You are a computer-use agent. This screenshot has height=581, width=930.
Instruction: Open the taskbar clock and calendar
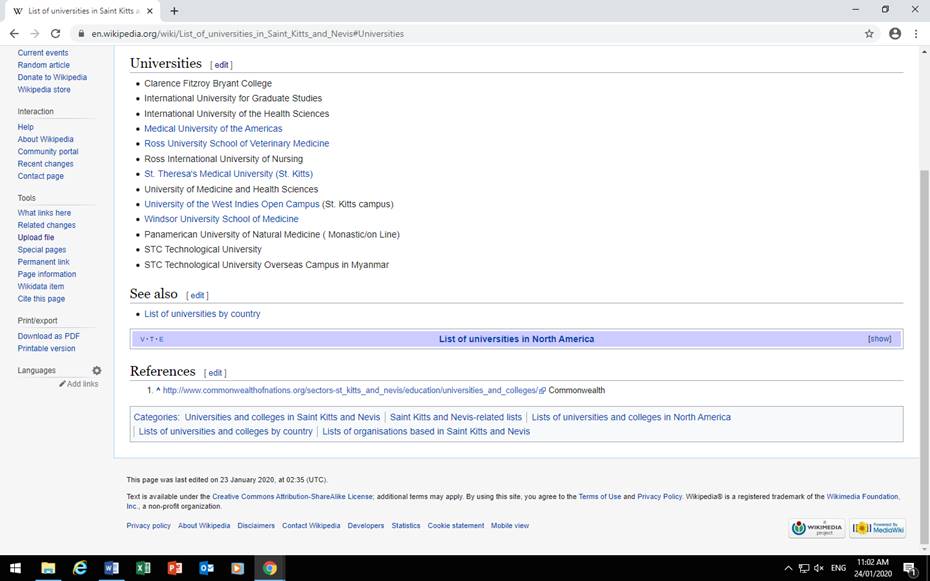pyautogui.click(x=873, y=568)
